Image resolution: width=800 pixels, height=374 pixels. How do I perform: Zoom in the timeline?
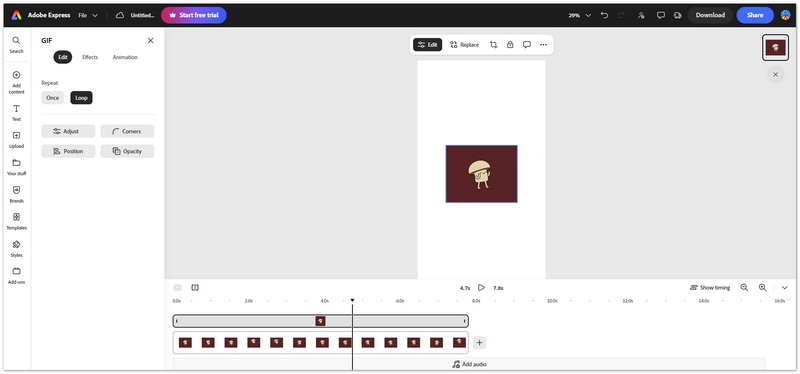coord(763,288)
